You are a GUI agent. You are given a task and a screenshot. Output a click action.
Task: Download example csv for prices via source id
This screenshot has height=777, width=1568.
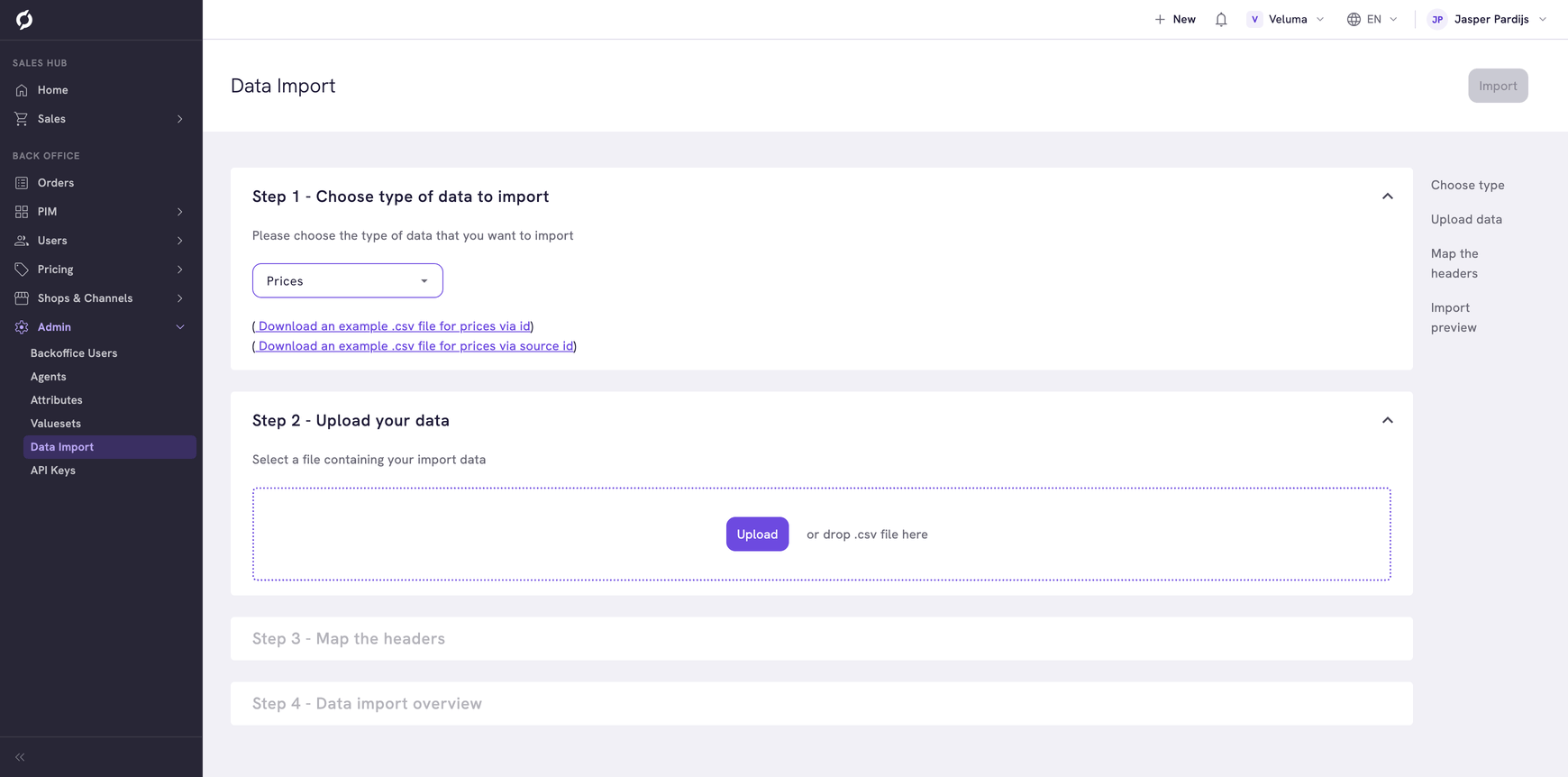click(x=415, y=346)
